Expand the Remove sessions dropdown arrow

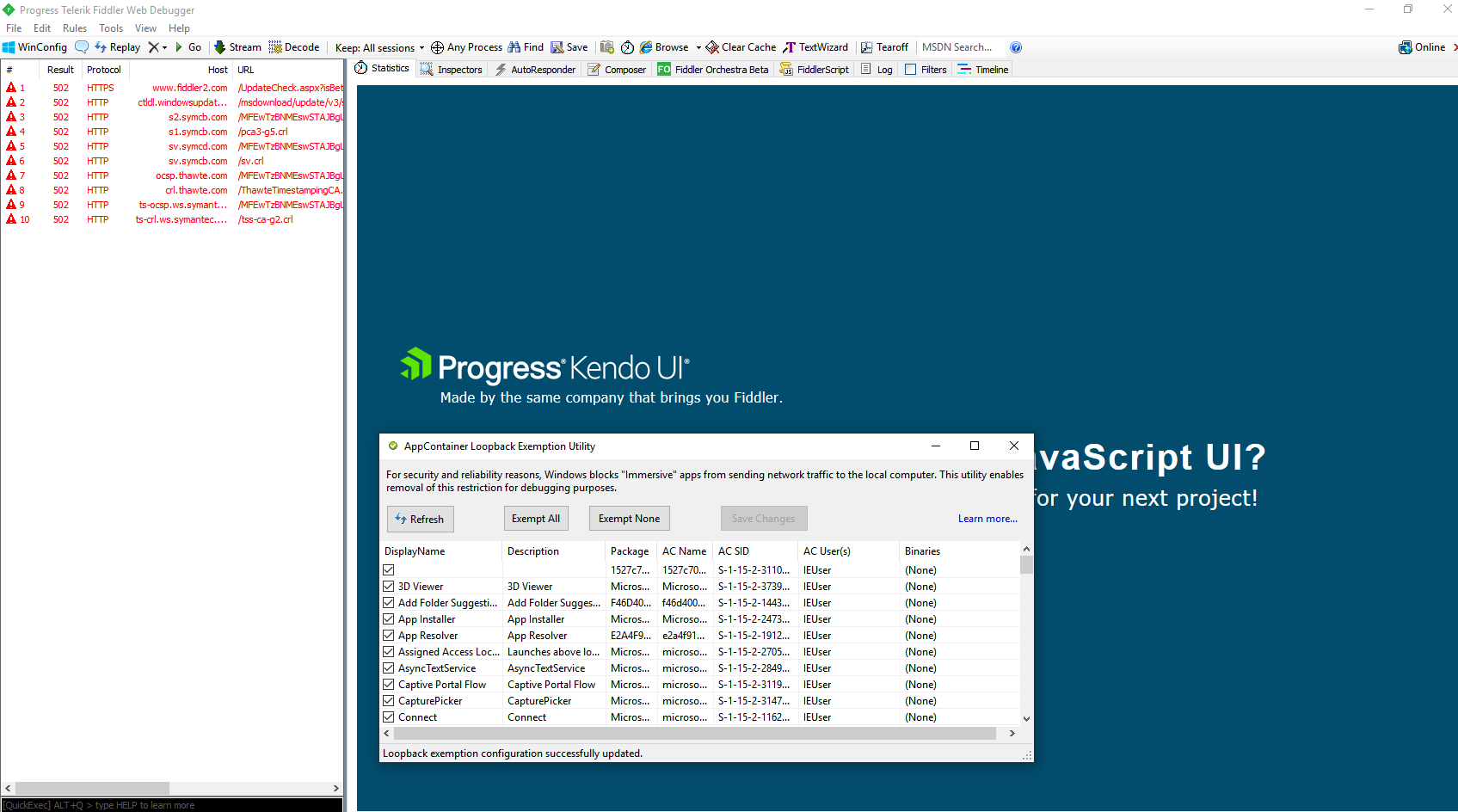pyautogui.click(x=164, y=47)
